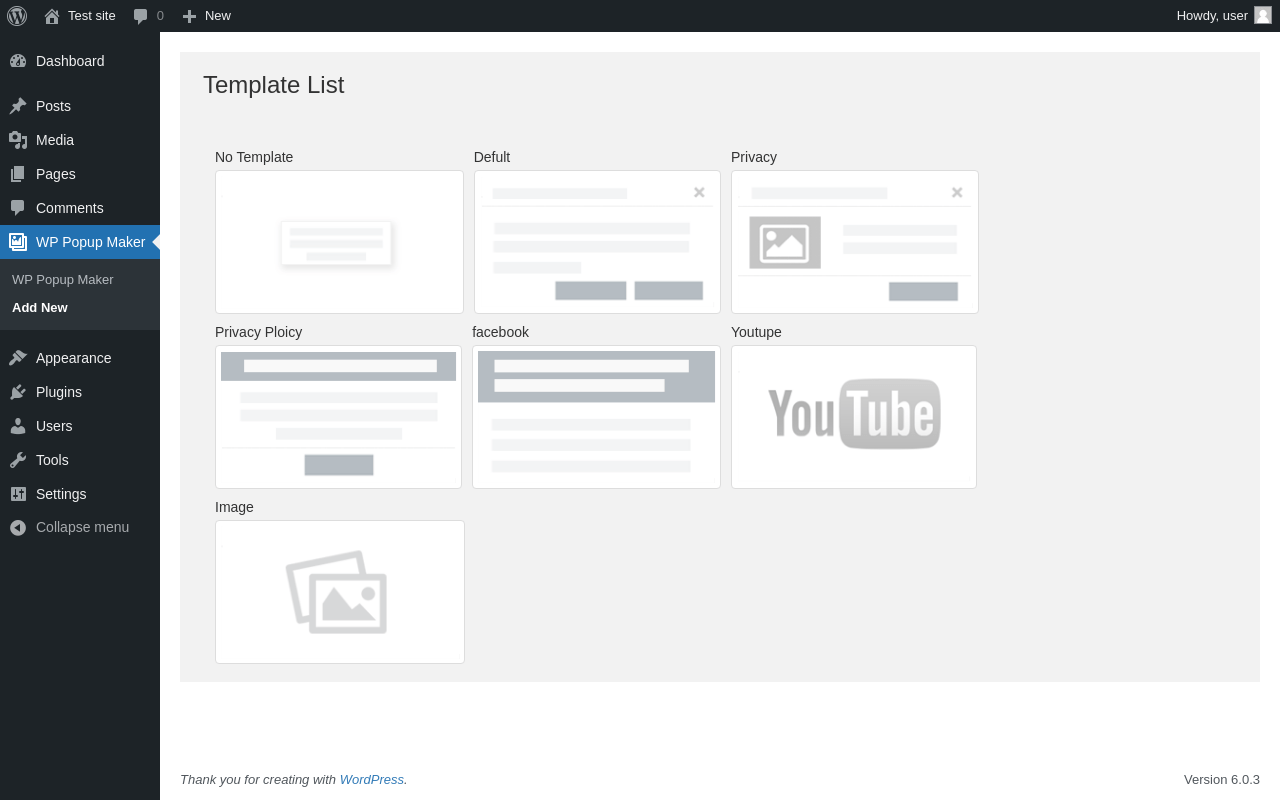Click the Dashboard gauge icon
The height and width of the screenshot is (800, 1280).
click(18, 61)
